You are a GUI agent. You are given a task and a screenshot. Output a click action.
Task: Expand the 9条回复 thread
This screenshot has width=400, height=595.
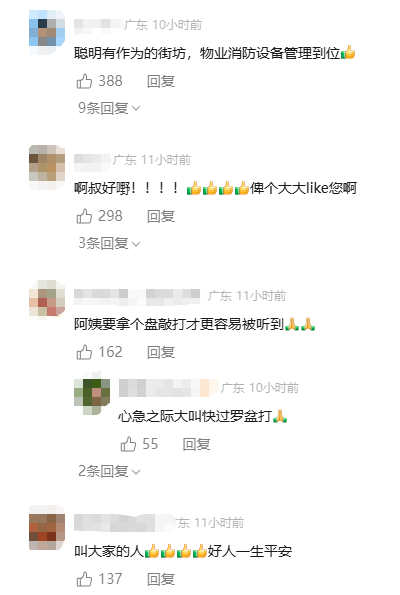click(x=109, y=108)
